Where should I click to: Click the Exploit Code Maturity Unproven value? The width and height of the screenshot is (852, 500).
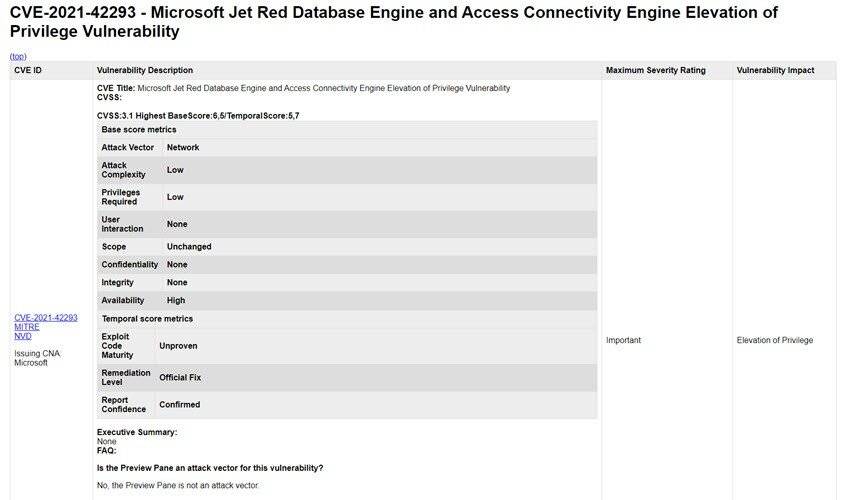(178, 345)
